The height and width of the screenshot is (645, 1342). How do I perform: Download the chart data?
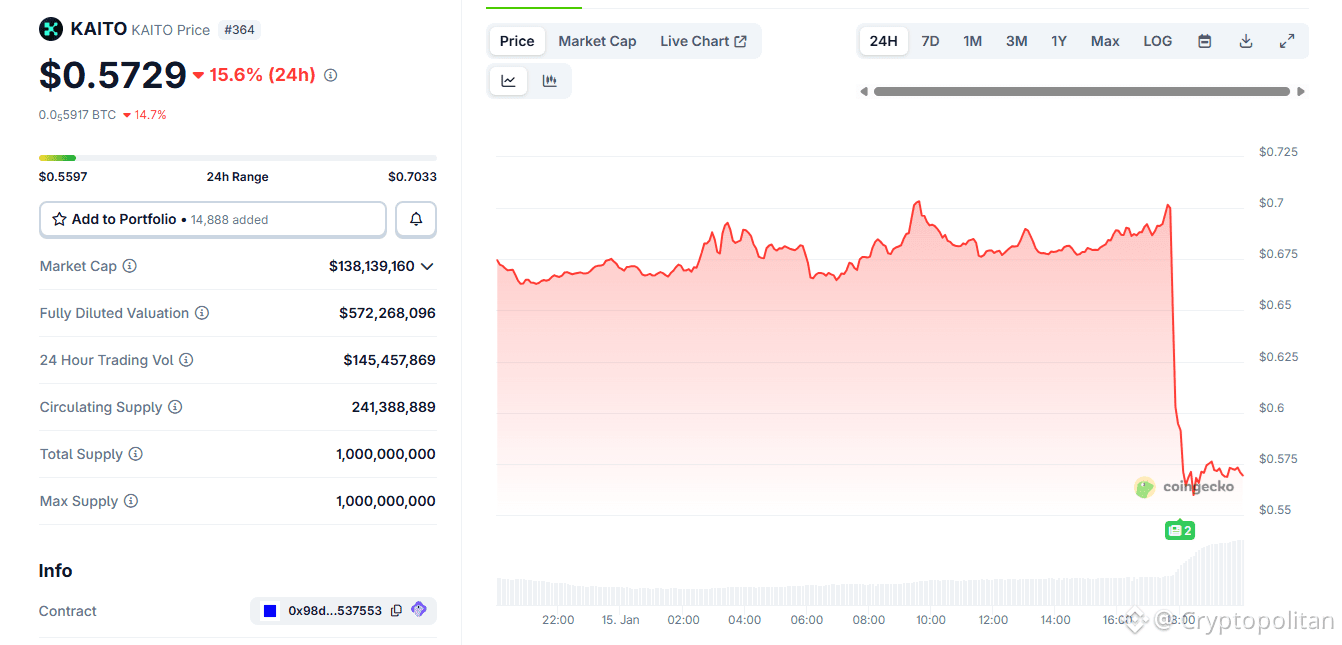point(1246,41)
